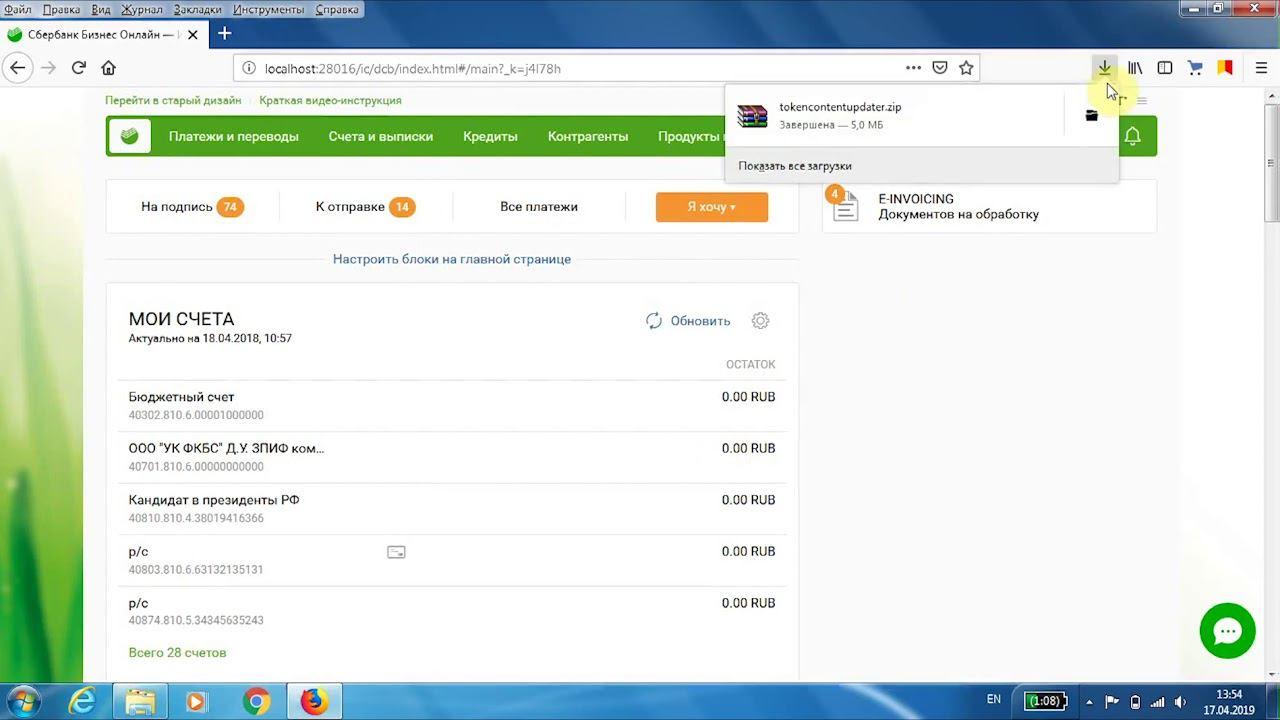Viewport: 1280px width, 720px height.
Task: Open На подпись payments with 74
Action: (x=192, y=207)
